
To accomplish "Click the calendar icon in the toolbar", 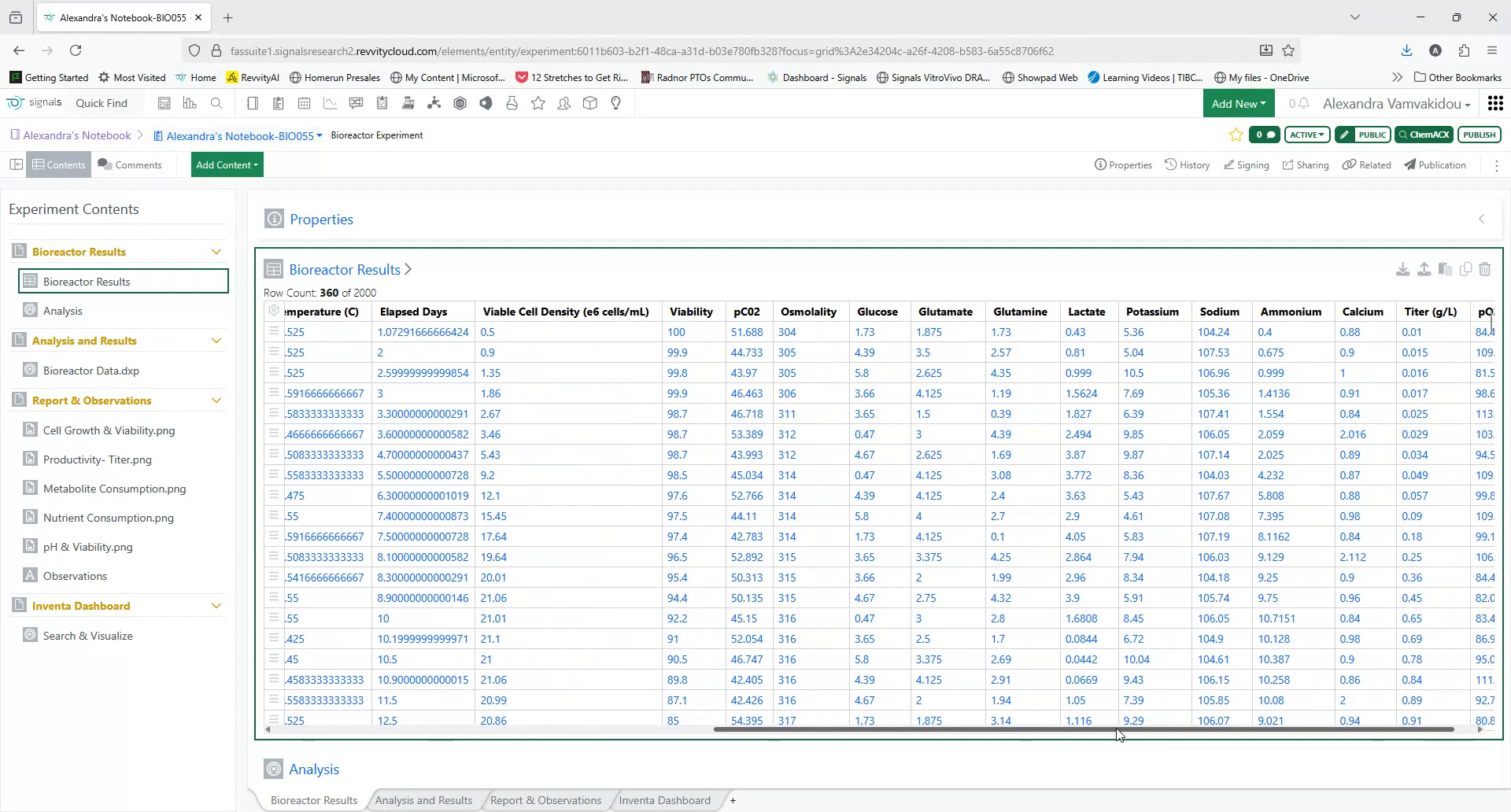I will pyautogui.click(x=305, y=102).
